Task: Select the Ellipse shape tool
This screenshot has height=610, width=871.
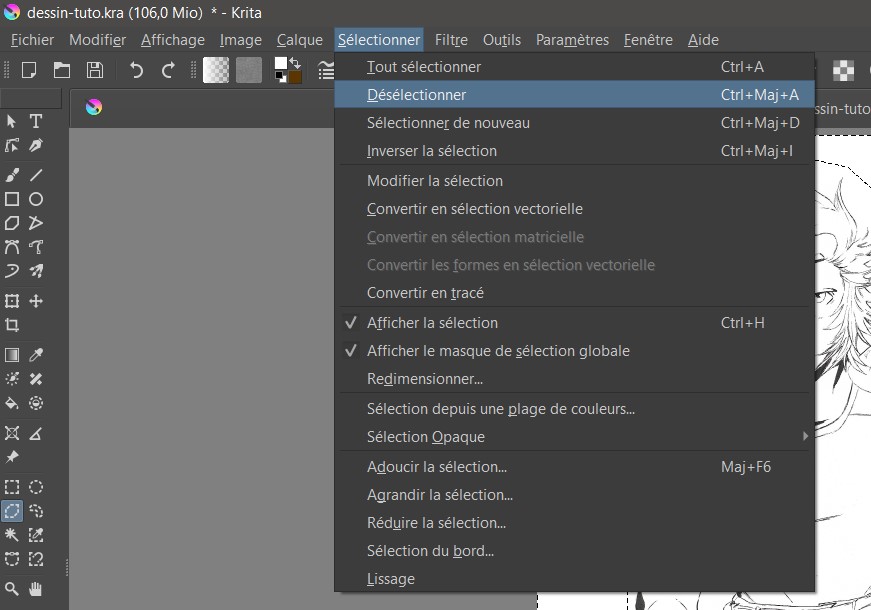Action: [36, 199]
